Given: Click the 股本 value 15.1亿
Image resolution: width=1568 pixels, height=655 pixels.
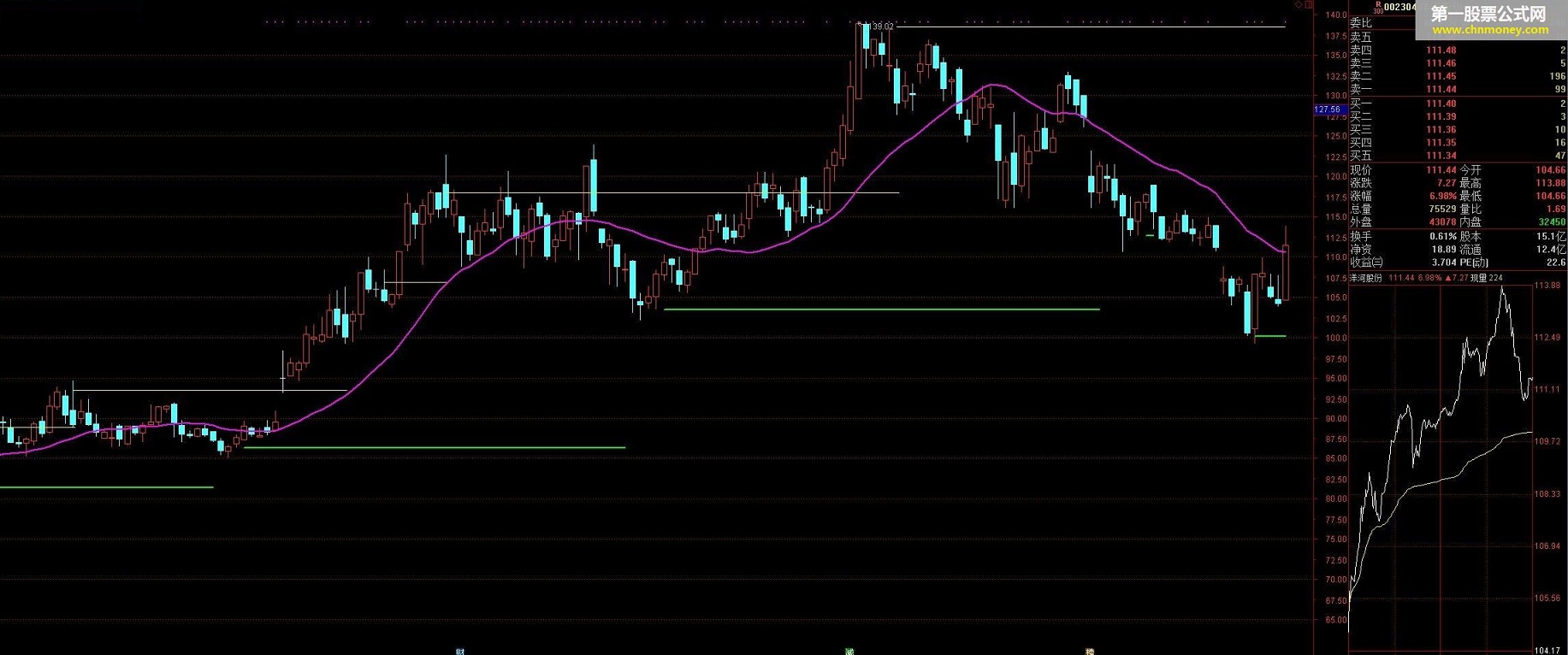Looking at the screenshot, I should point(1551,236).
